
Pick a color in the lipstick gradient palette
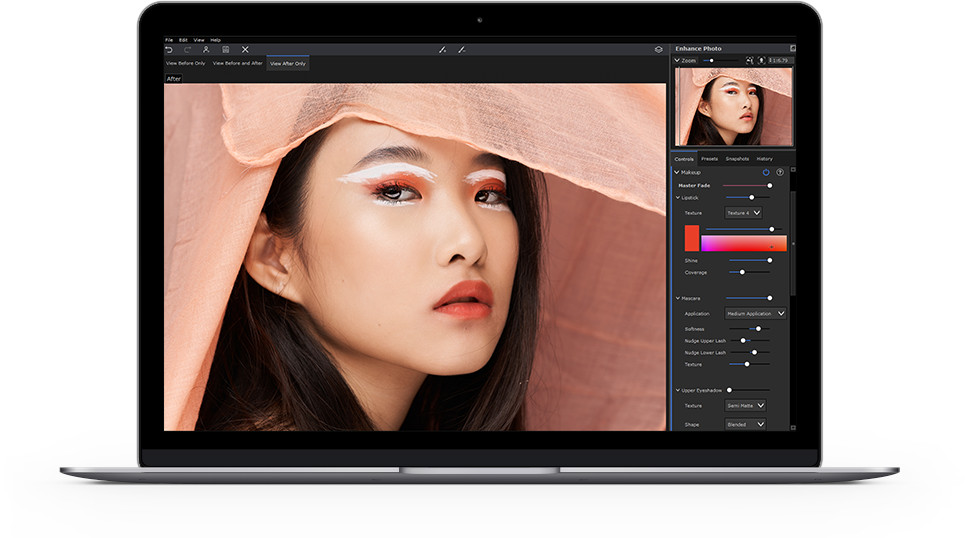tap(744, 243)
